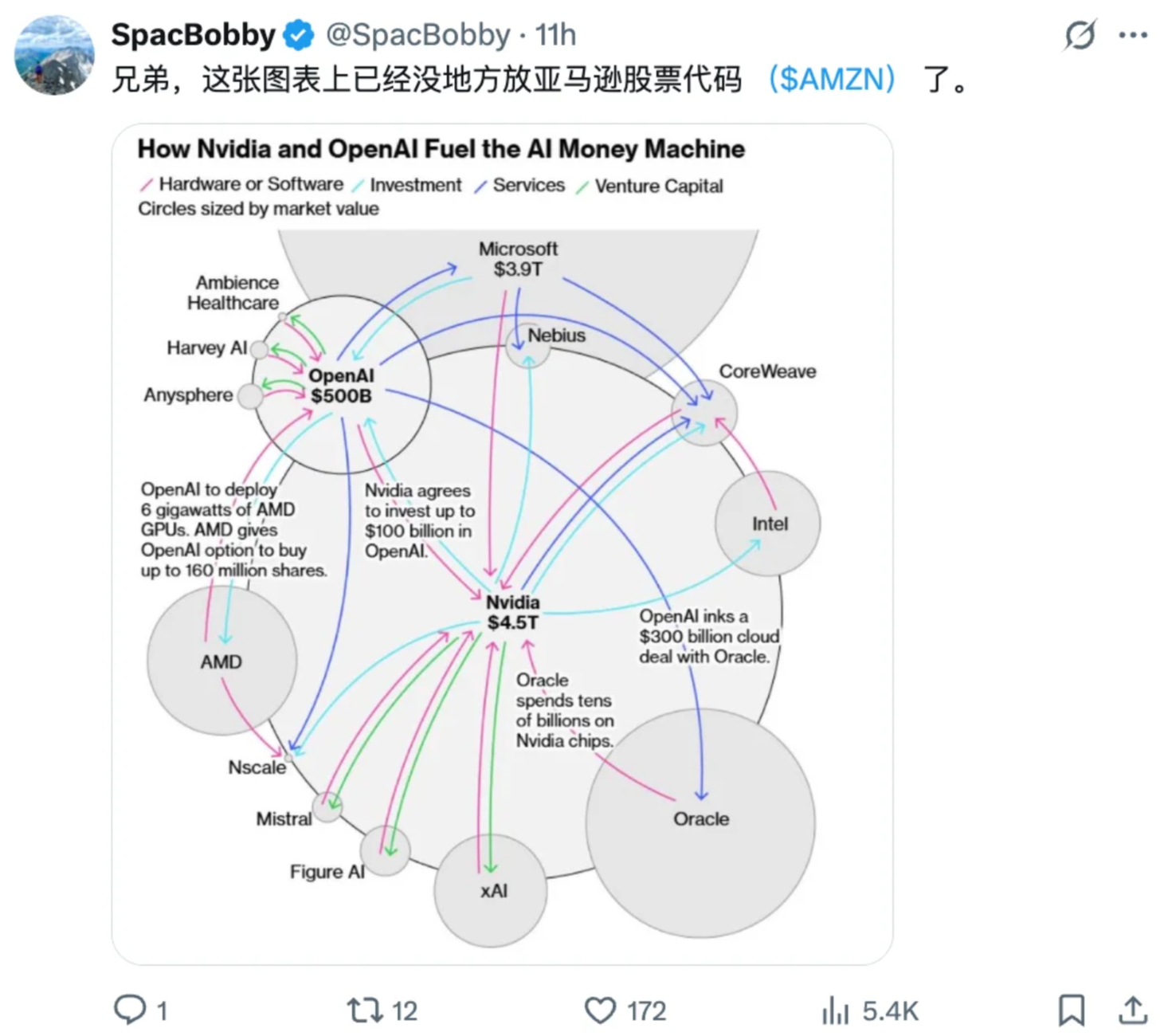1160x1036 pixels.
Task: Like the post with the heart icon
Action: 600,1010
